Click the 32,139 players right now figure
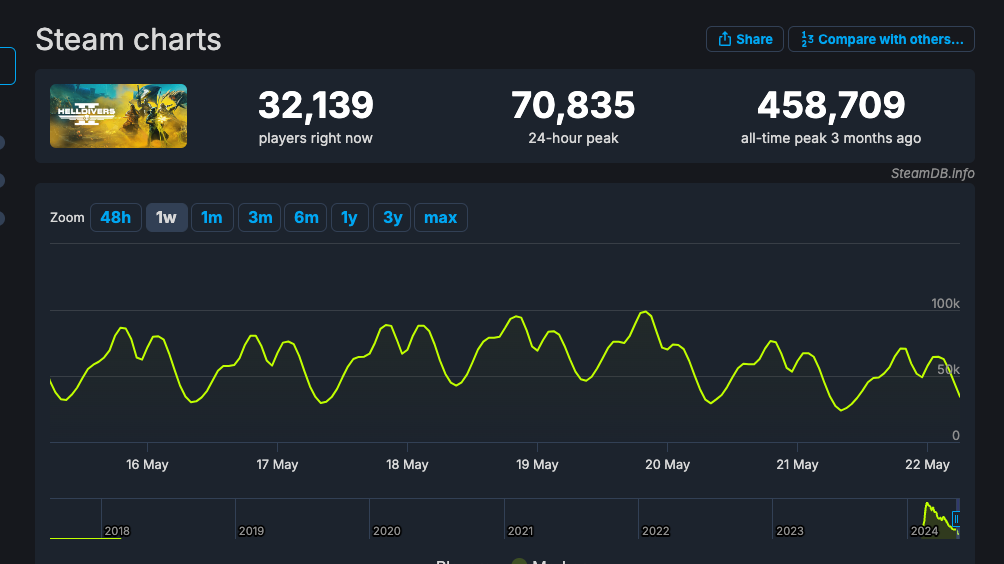The width and height of the screenshot is (1004, 564). 316,105
